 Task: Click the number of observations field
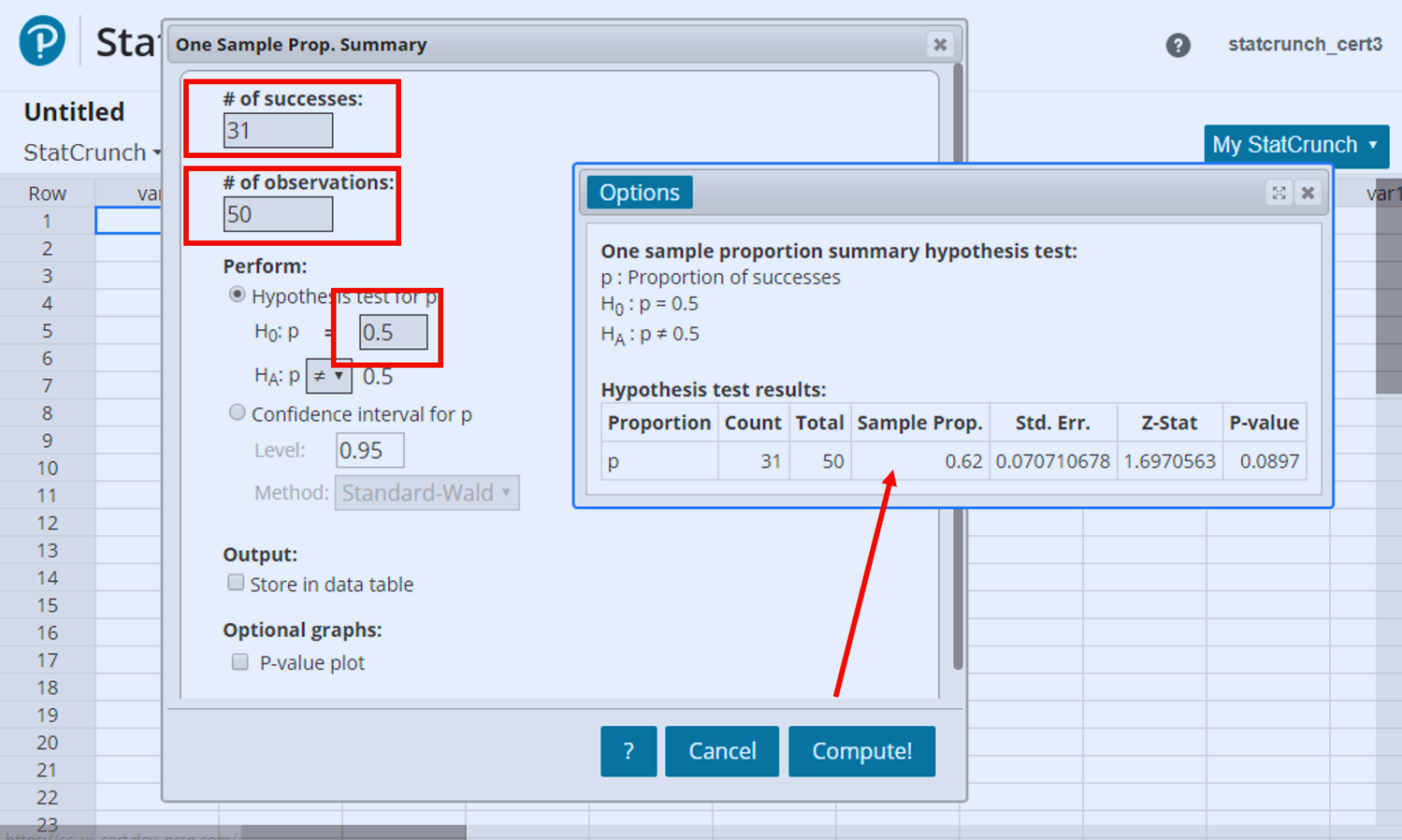tap(278, 215)
